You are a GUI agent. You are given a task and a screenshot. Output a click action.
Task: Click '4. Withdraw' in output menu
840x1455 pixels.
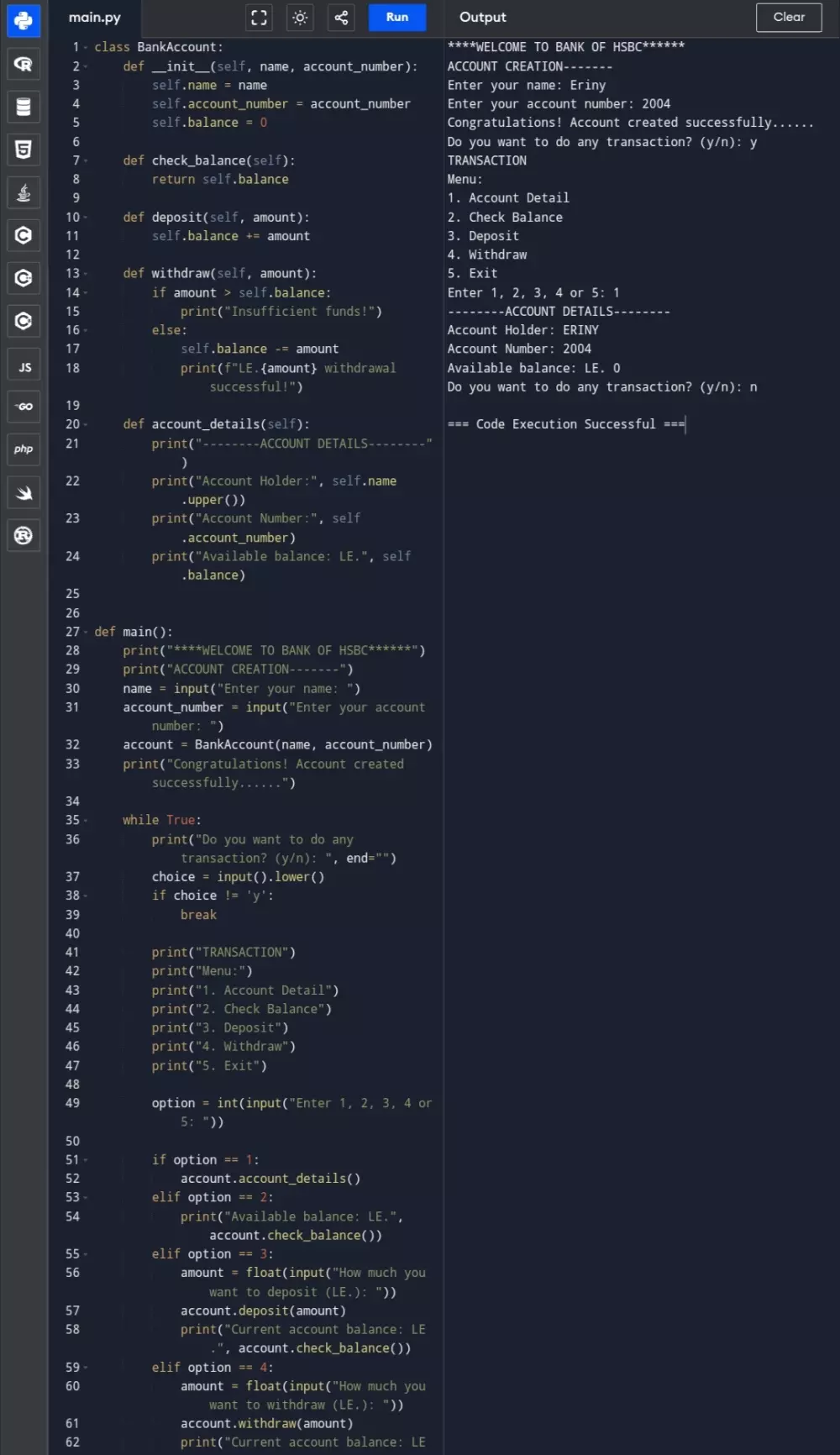pos(487,255)
